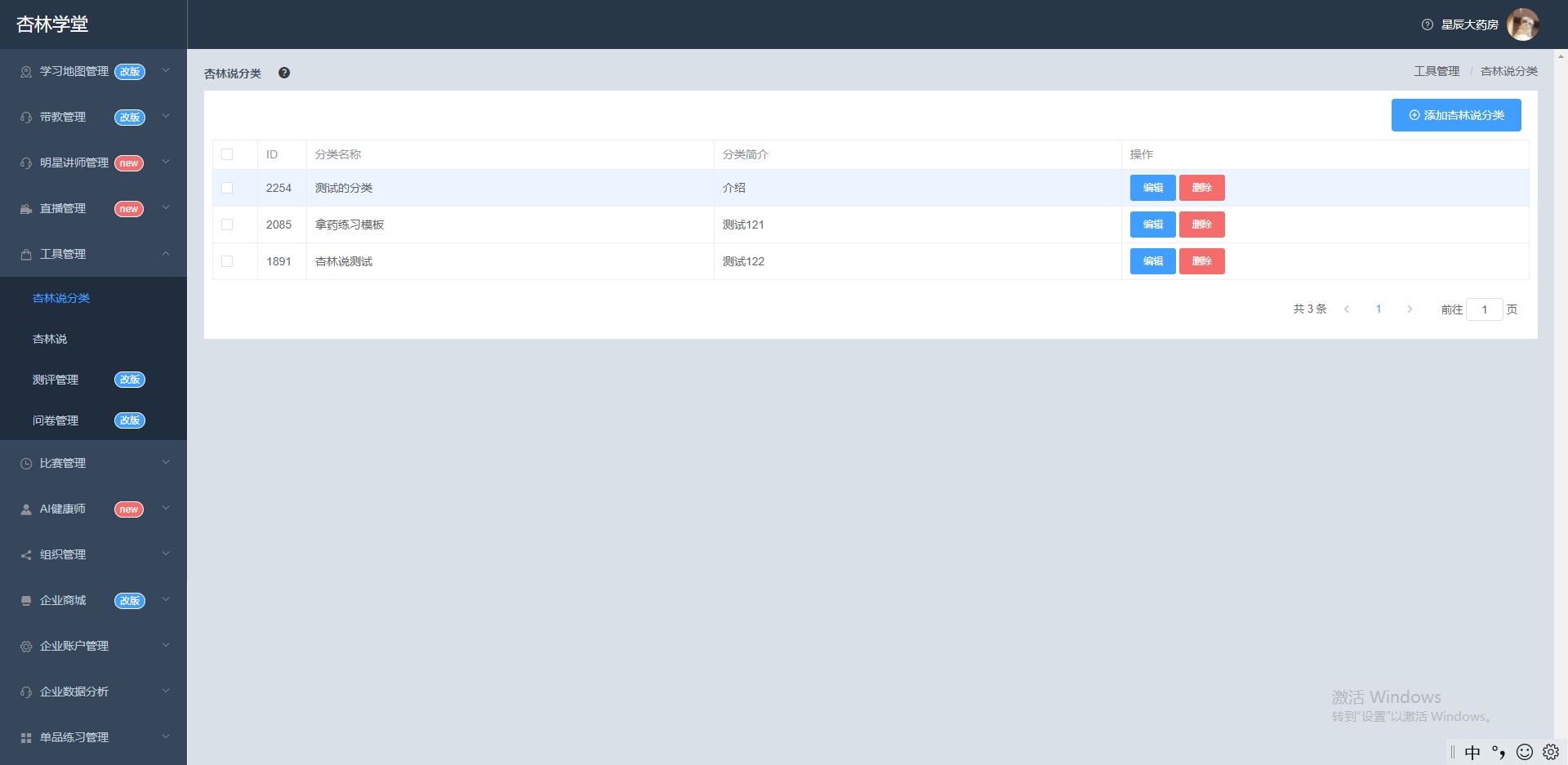Click the 添加杏林说分类 button
This screenshot has height=765, width=1568.
tap(1456, 115)
